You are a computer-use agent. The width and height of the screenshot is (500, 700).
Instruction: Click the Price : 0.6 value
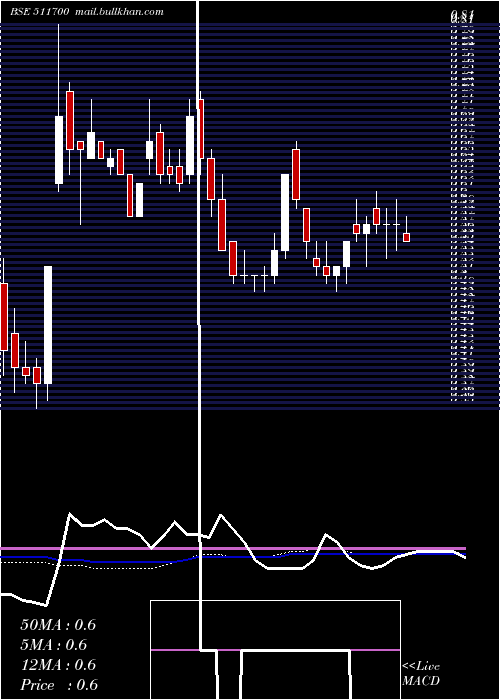click(x=59, y=685)
